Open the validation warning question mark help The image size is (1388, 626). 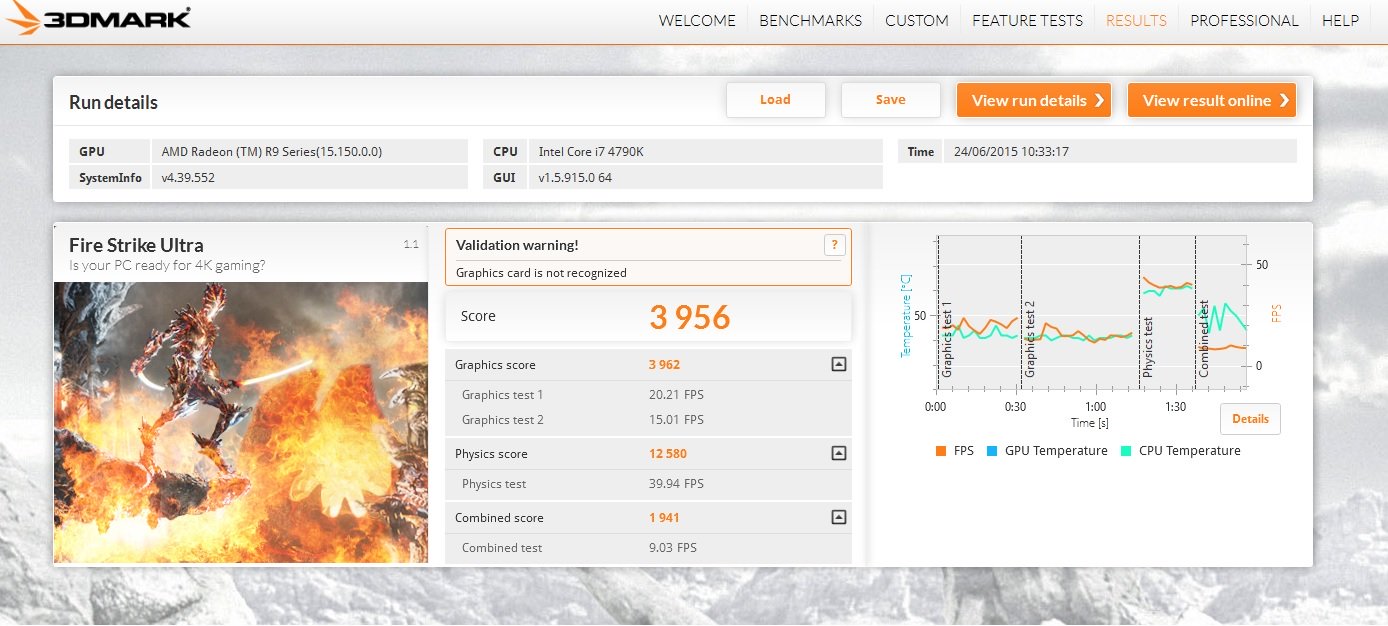coord(835,245)
